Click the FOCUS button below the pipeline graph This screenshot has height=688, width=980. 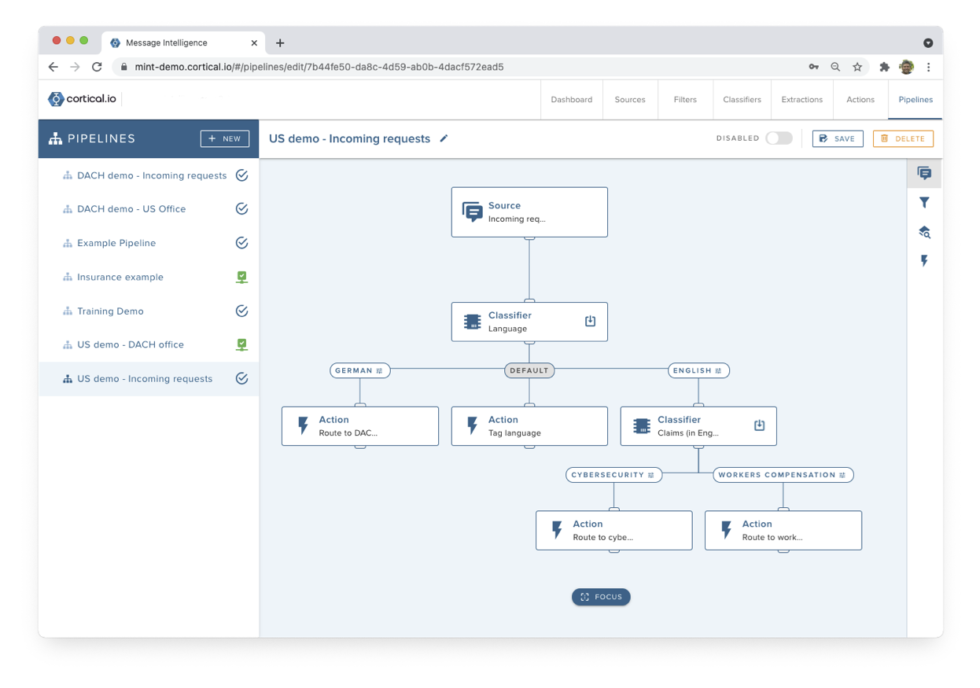tap(600, 597)
